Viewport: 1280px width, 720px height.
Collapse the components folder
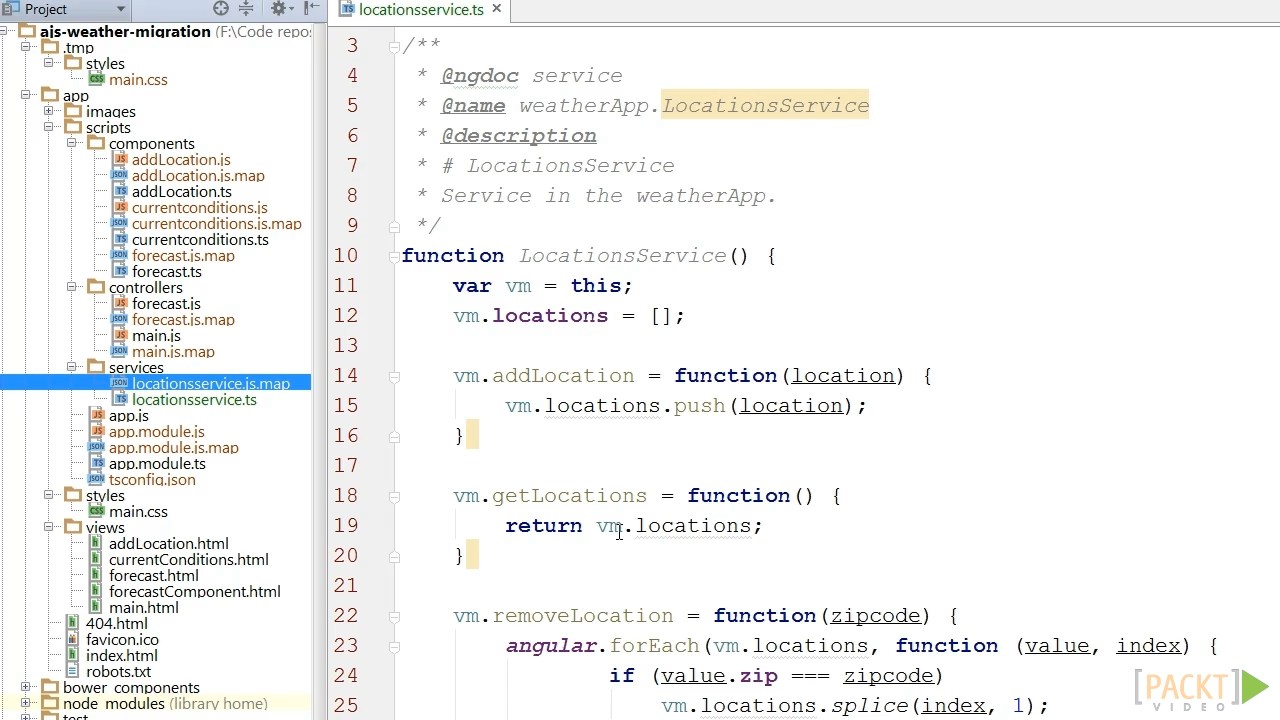pos(72,143)
